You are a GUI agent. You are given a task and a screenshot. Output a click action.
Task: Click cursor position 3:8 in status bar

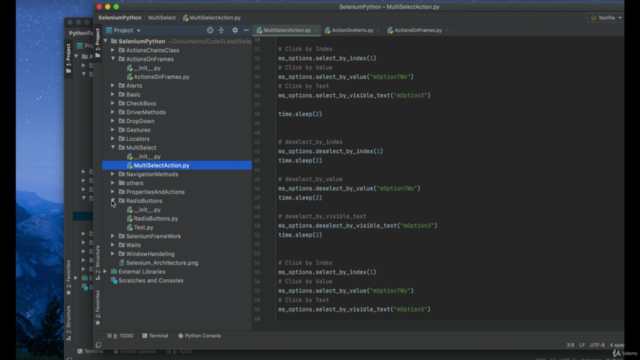tap(570, 345)
